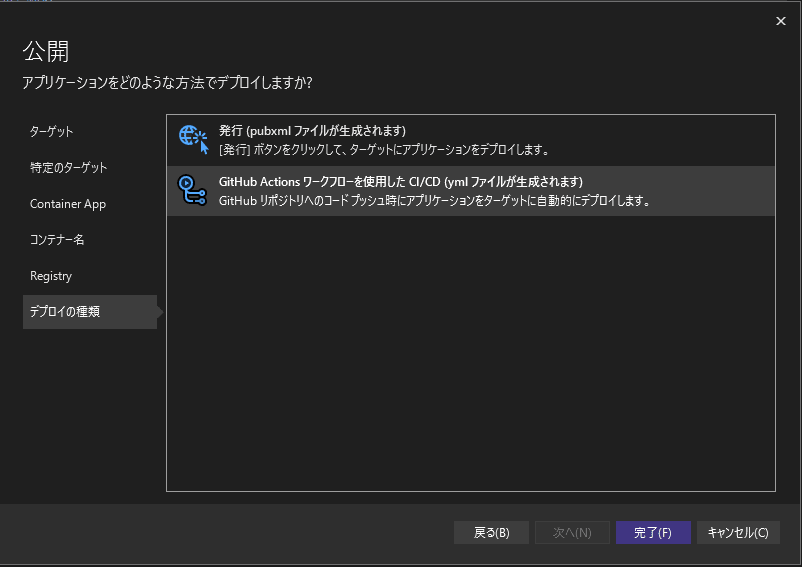The image size is (802, 567).
Task: Open the コンテナー名 step
Action: (x=57, y=240)
